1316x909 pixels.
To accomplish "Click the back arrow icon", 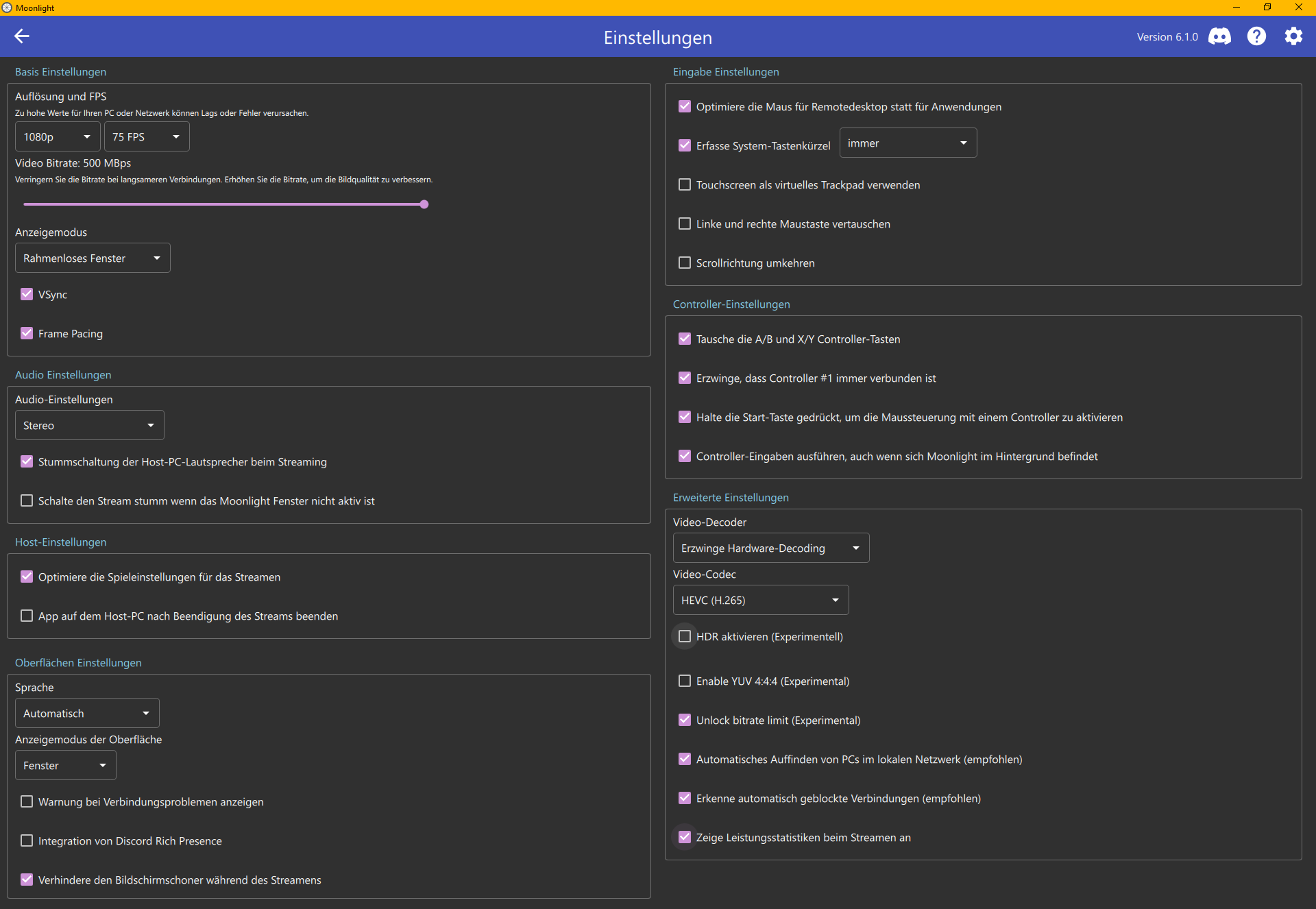I will point(22,36).
